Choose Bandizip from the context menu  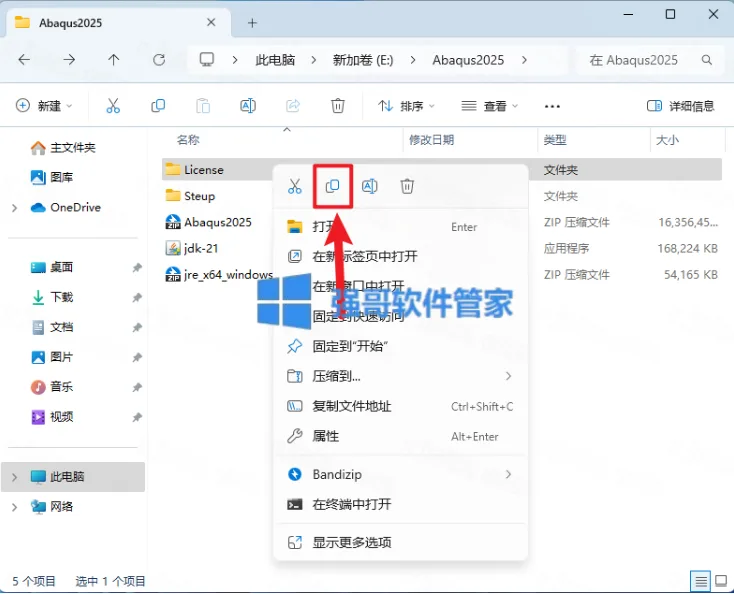coord(400,475)
